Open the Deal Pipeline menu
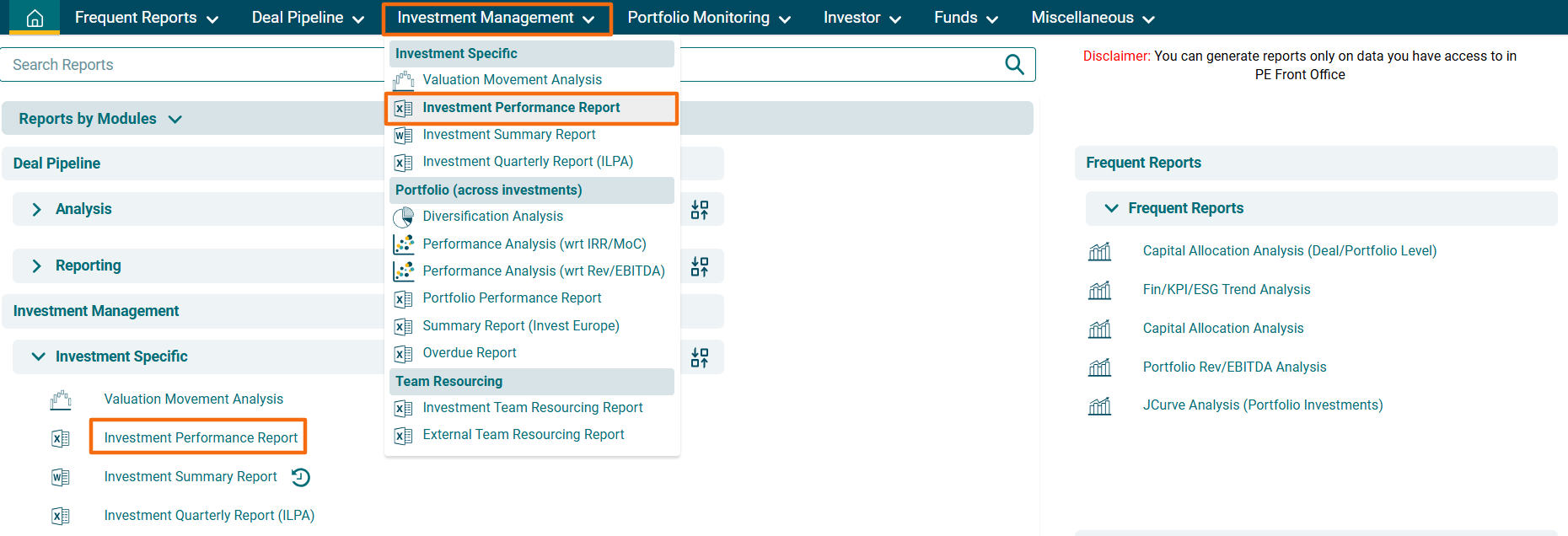This screenshot has height=536, width=1568. coord(308,18)
